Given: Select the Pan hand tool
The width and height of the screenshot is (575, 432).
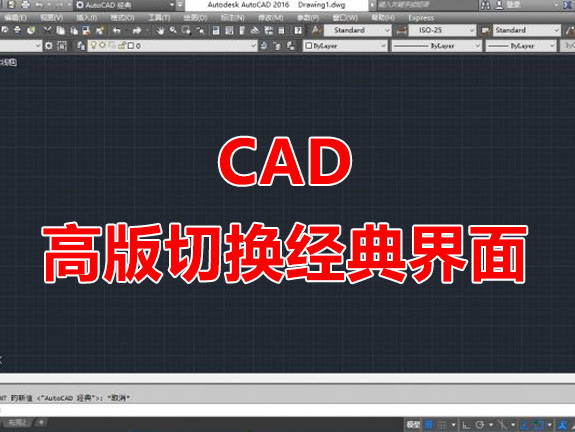Looking at the screenshot, I should click(x=160, y=30).
